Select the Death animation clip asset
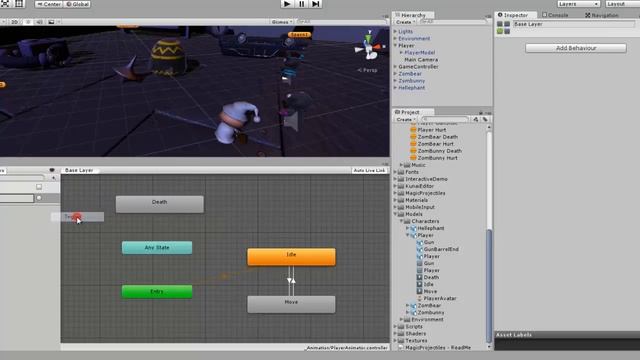This screenshot has width=640, height=360. (x=428, y=277)
